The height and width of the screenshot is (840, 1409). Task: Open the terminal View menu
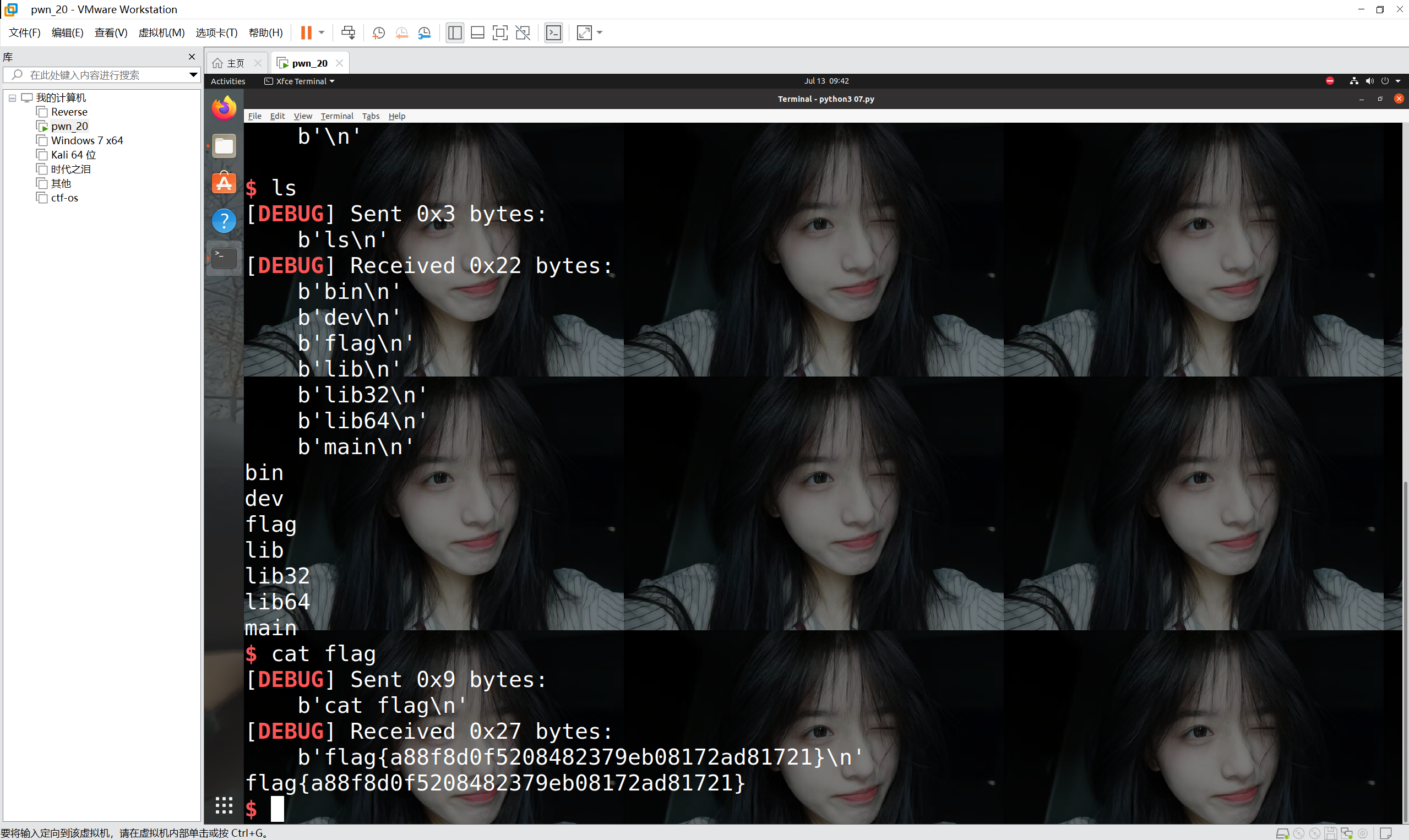tap(303, 116)
